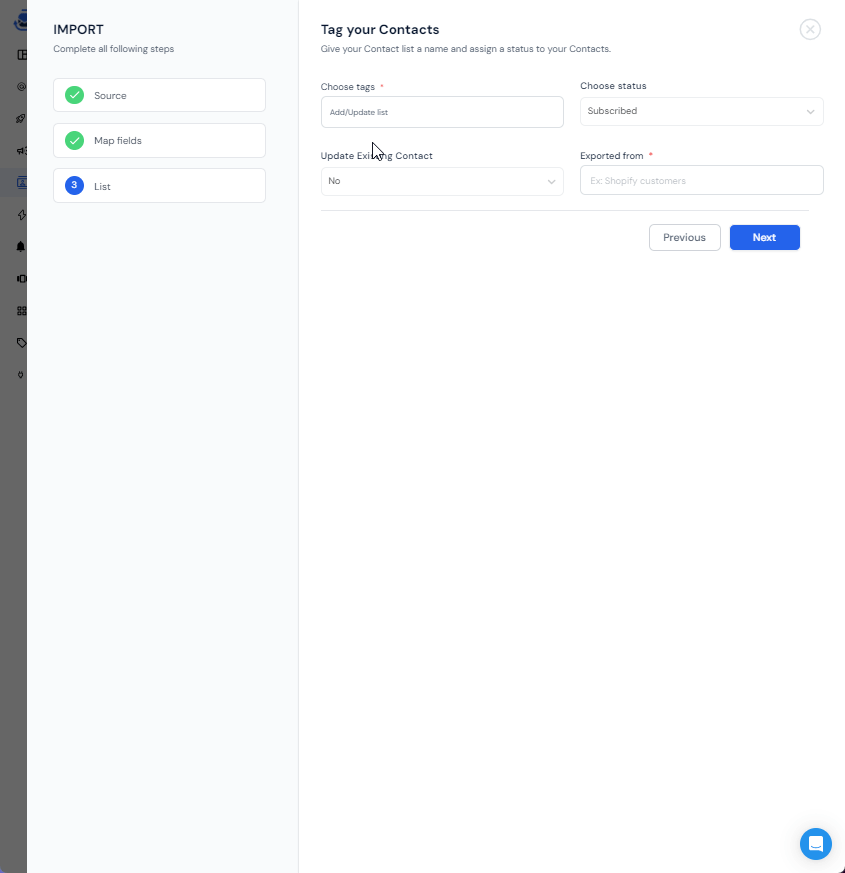Open the chat support bubble
This screenshot has height=873, width=845.
[x=815, y=843]
